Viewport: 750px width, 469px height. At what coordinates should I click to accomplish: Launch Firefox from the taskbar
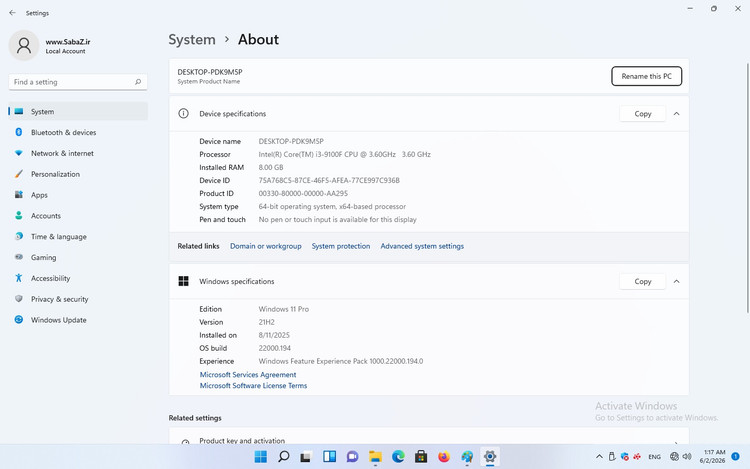(444, 457)
